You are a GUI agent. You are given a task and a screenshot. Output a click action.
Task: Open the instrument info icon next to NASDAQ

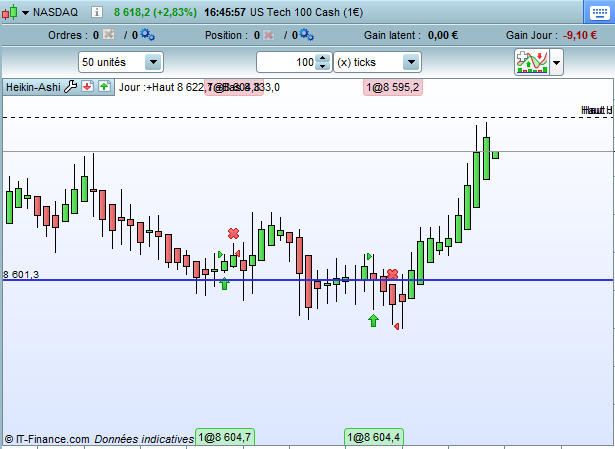[96, 12]
